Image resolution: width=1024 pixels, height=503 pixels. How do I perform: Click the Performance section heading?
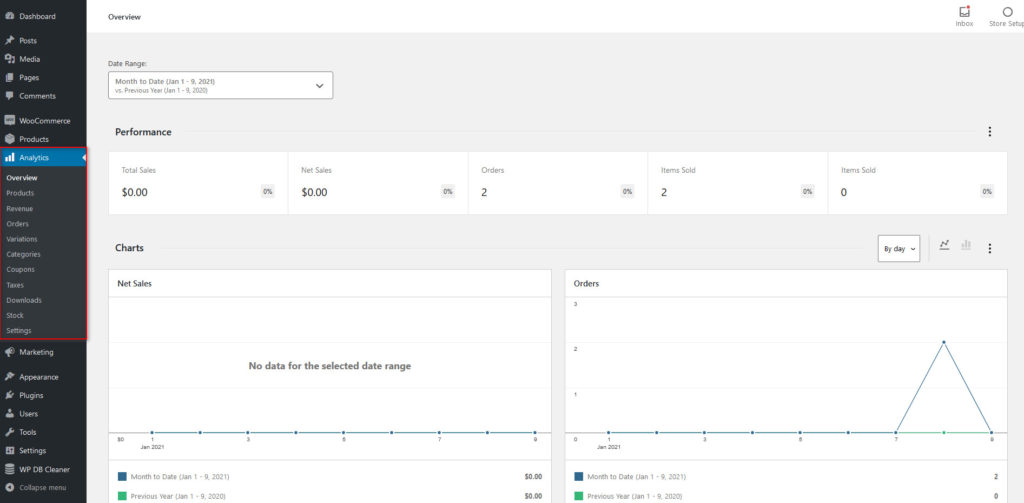point(143,132)
